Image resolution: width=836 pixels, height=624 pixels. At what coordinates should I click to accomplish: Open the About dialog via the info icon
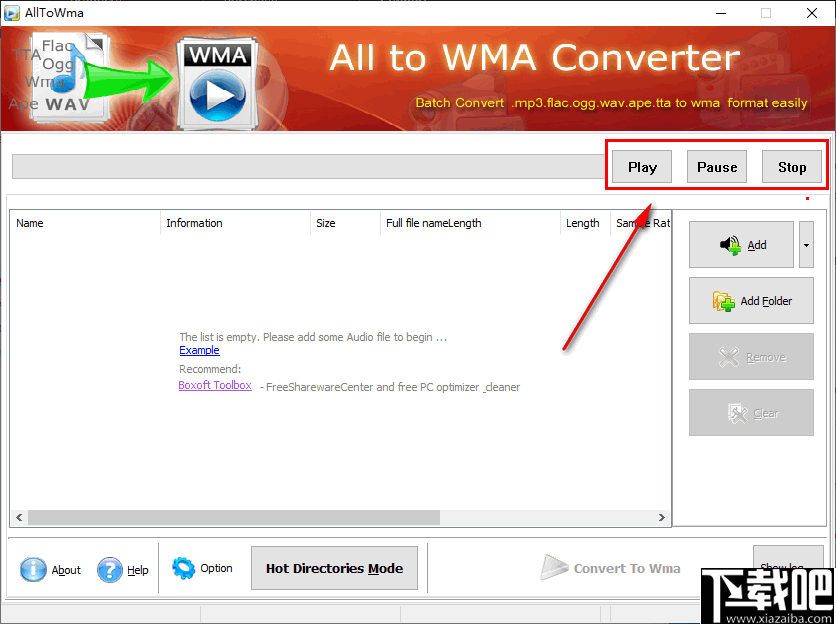(31, 570)
